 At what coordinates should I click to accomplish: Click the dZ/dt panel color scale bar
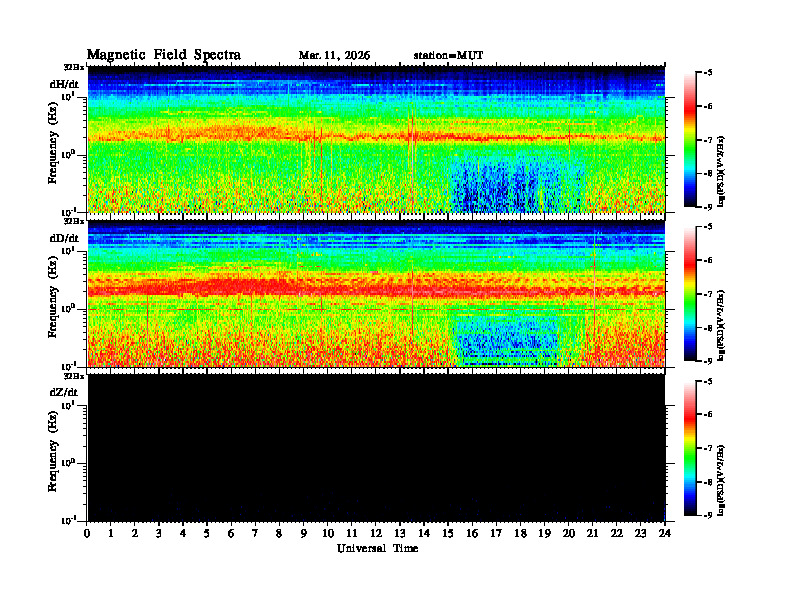(690, 448)
